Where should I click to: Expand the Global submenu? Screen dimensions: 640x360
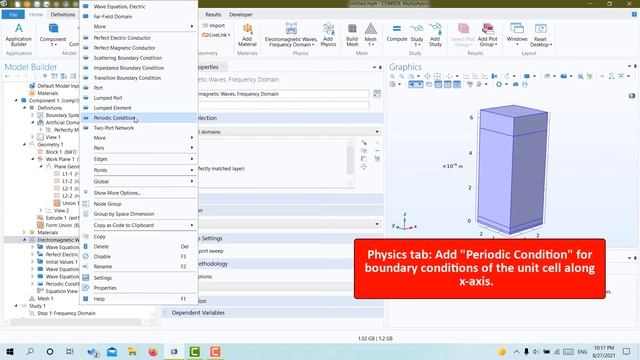tap(139, 181)
